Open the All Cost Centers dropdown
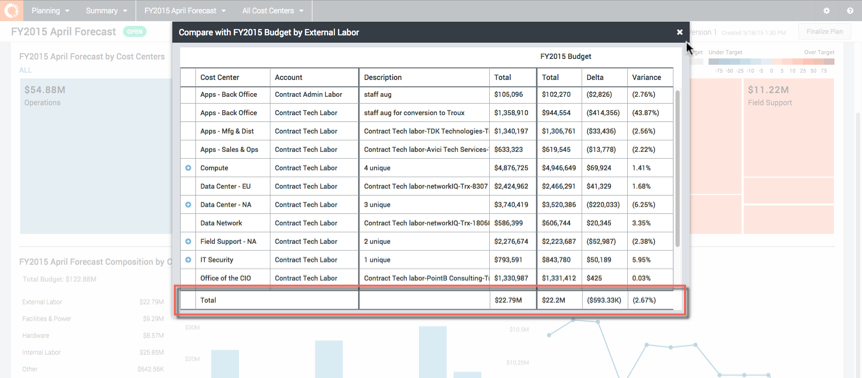The image size is (862, 378). [x=273, y=10]
